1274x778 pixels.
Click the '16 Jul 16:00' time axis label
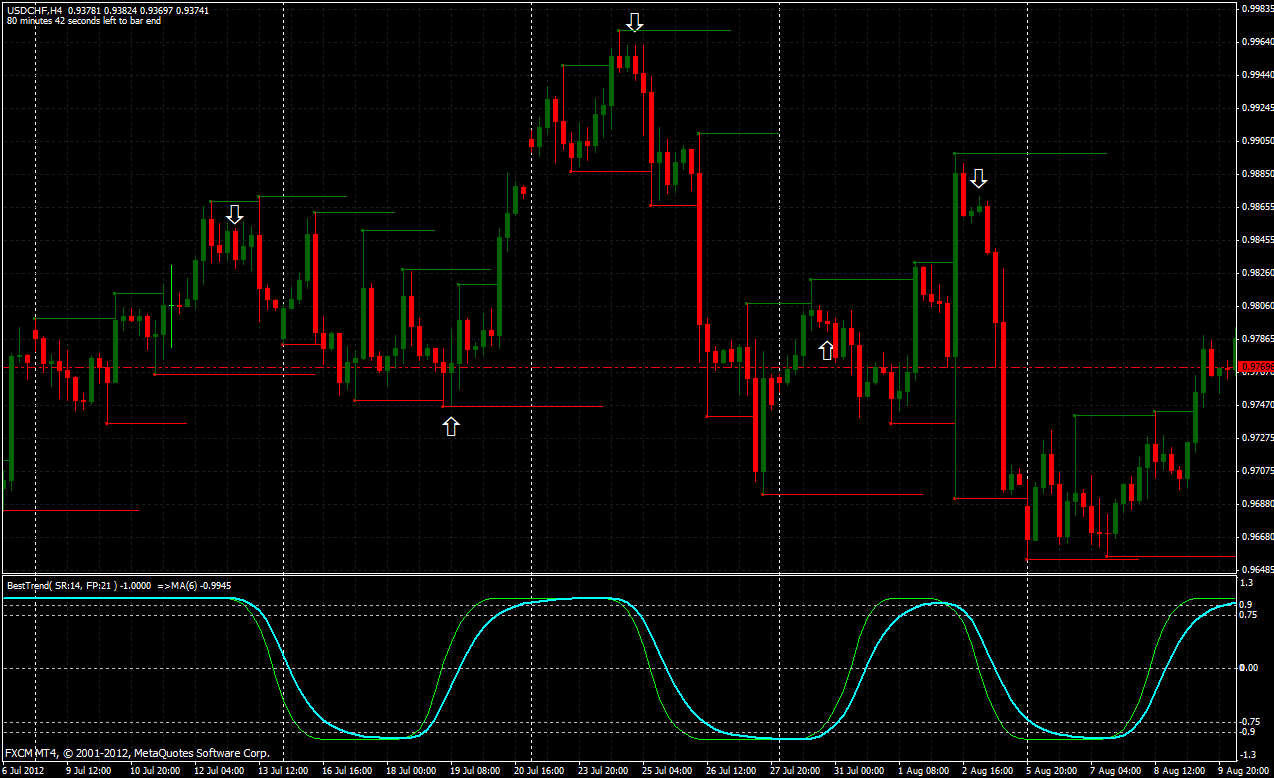point(346,771)
